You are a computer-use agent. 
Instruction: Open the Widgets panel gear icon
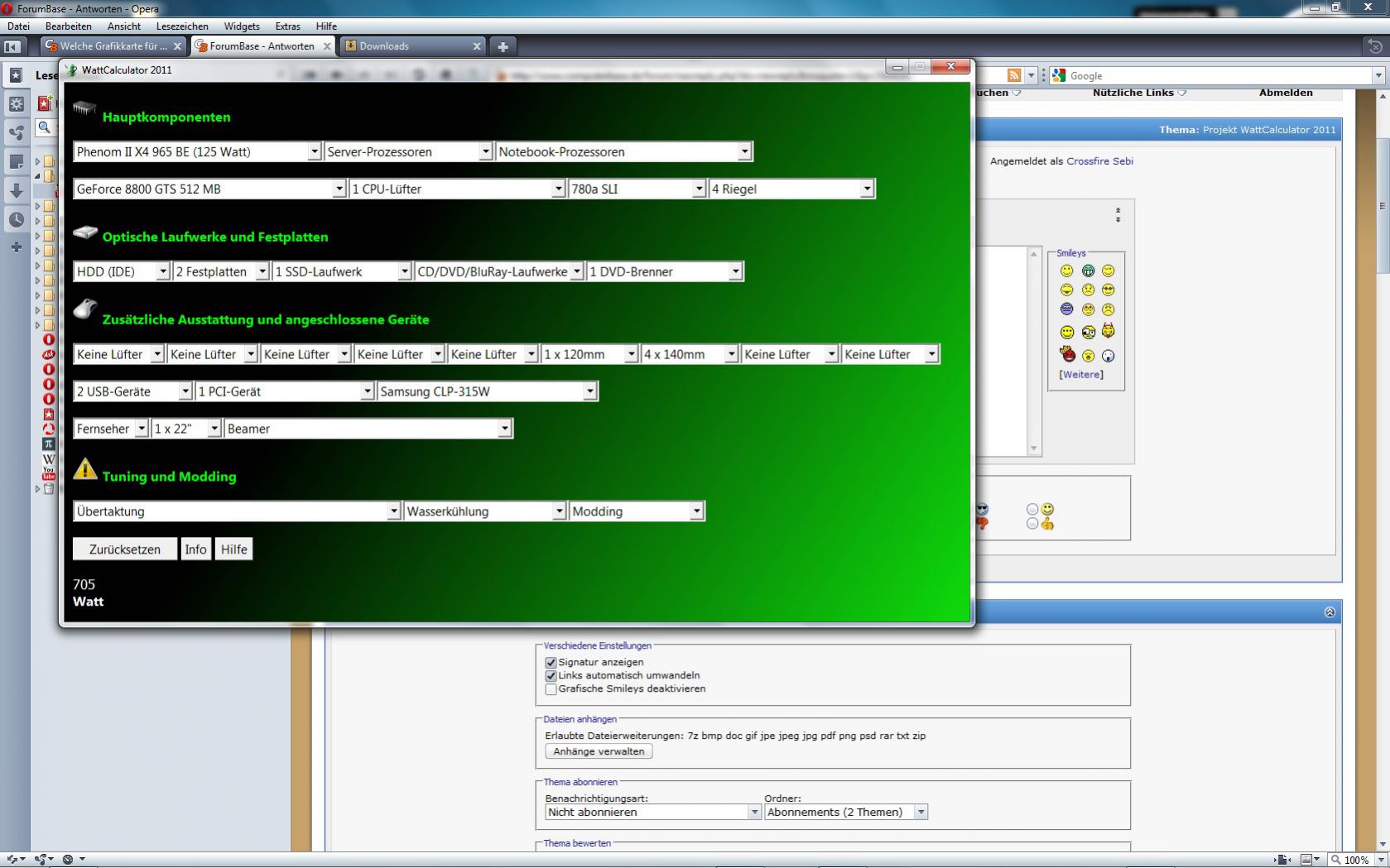pos(16,104)
